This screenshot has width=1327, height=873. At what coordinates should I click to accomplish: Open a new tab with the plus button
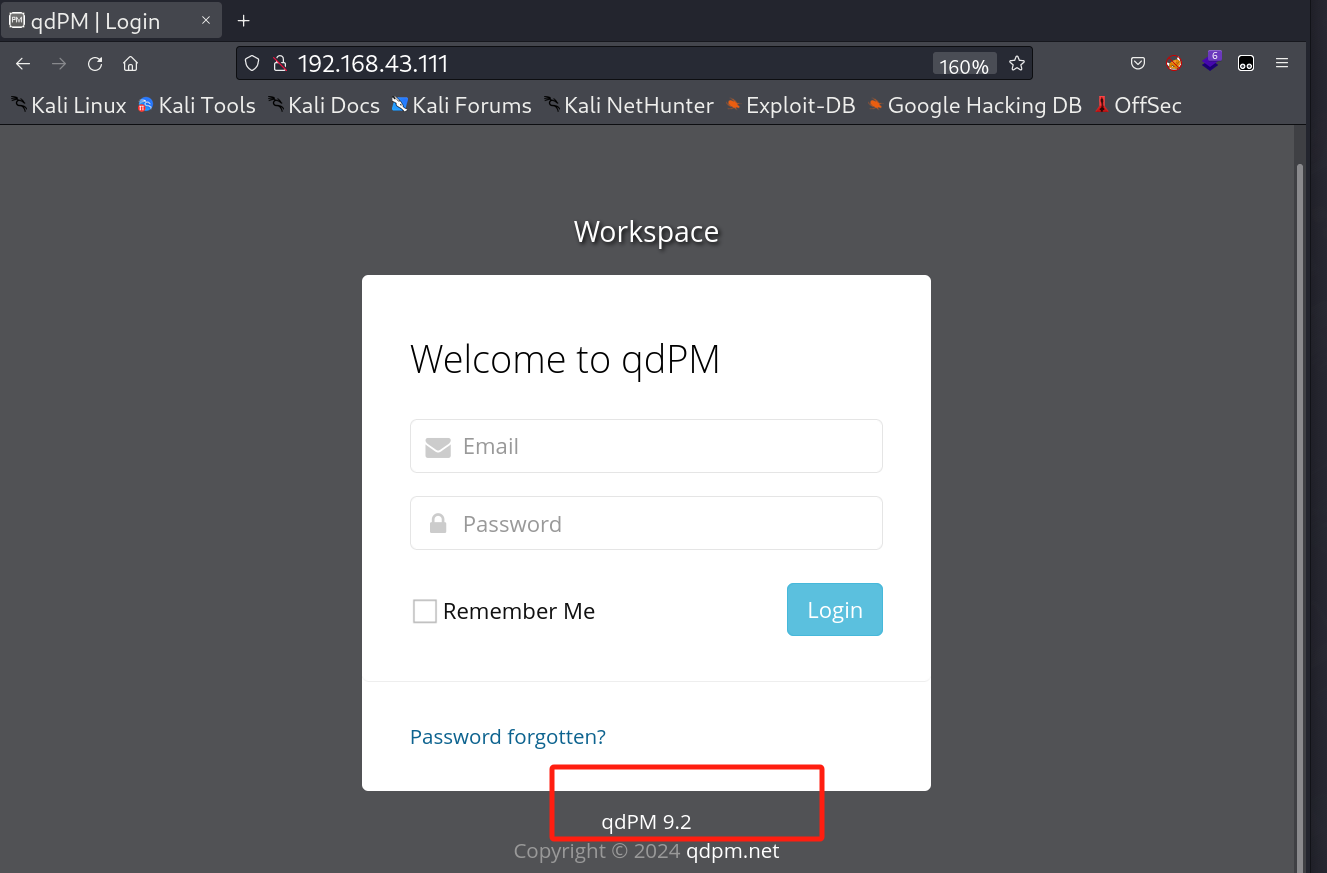point(243,21)
